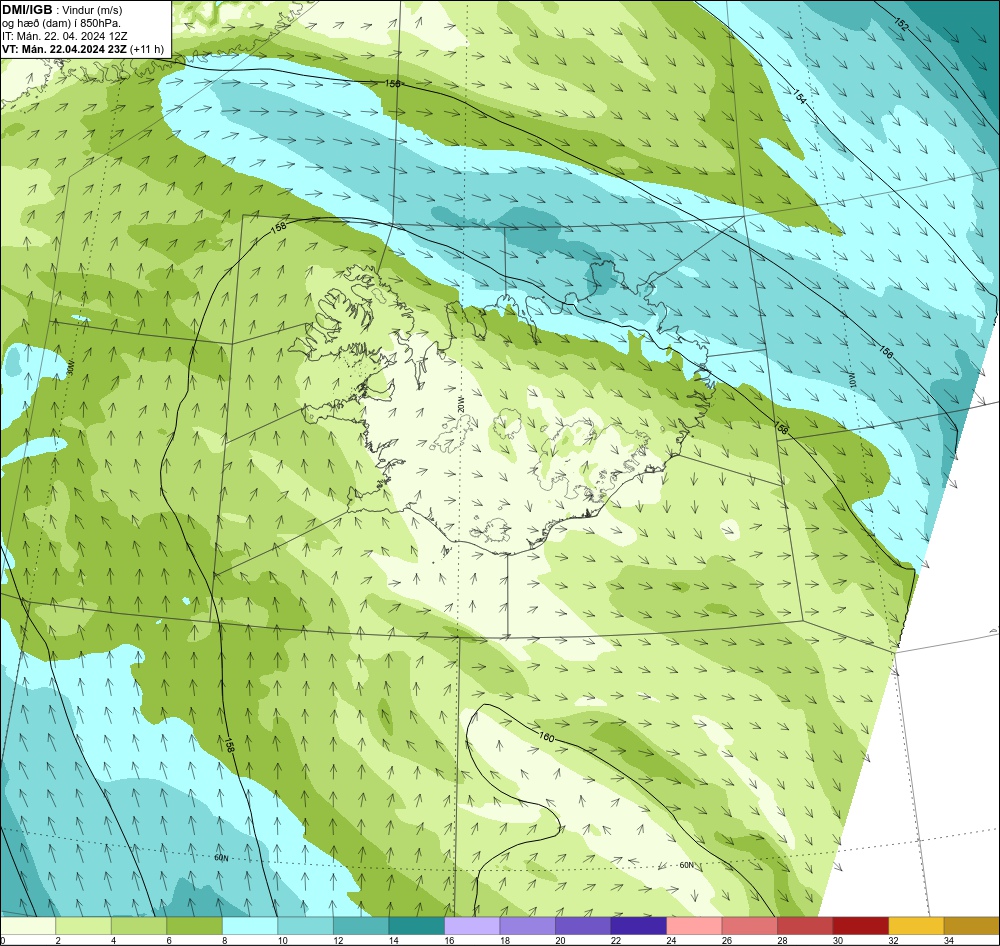Click the legend scale number "34"
Image resolution: width=1000 pixels, height=946 pixels.
948,940
